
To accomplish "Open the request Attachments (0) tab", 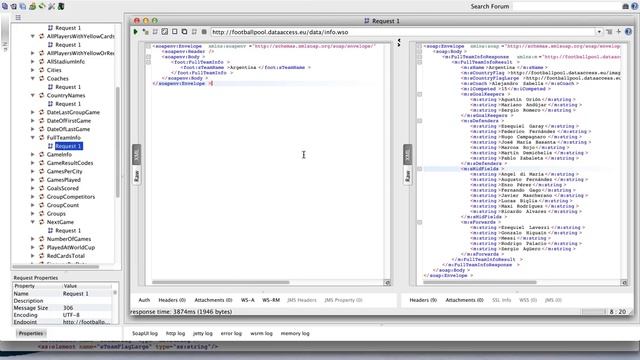I will point(213,300).
